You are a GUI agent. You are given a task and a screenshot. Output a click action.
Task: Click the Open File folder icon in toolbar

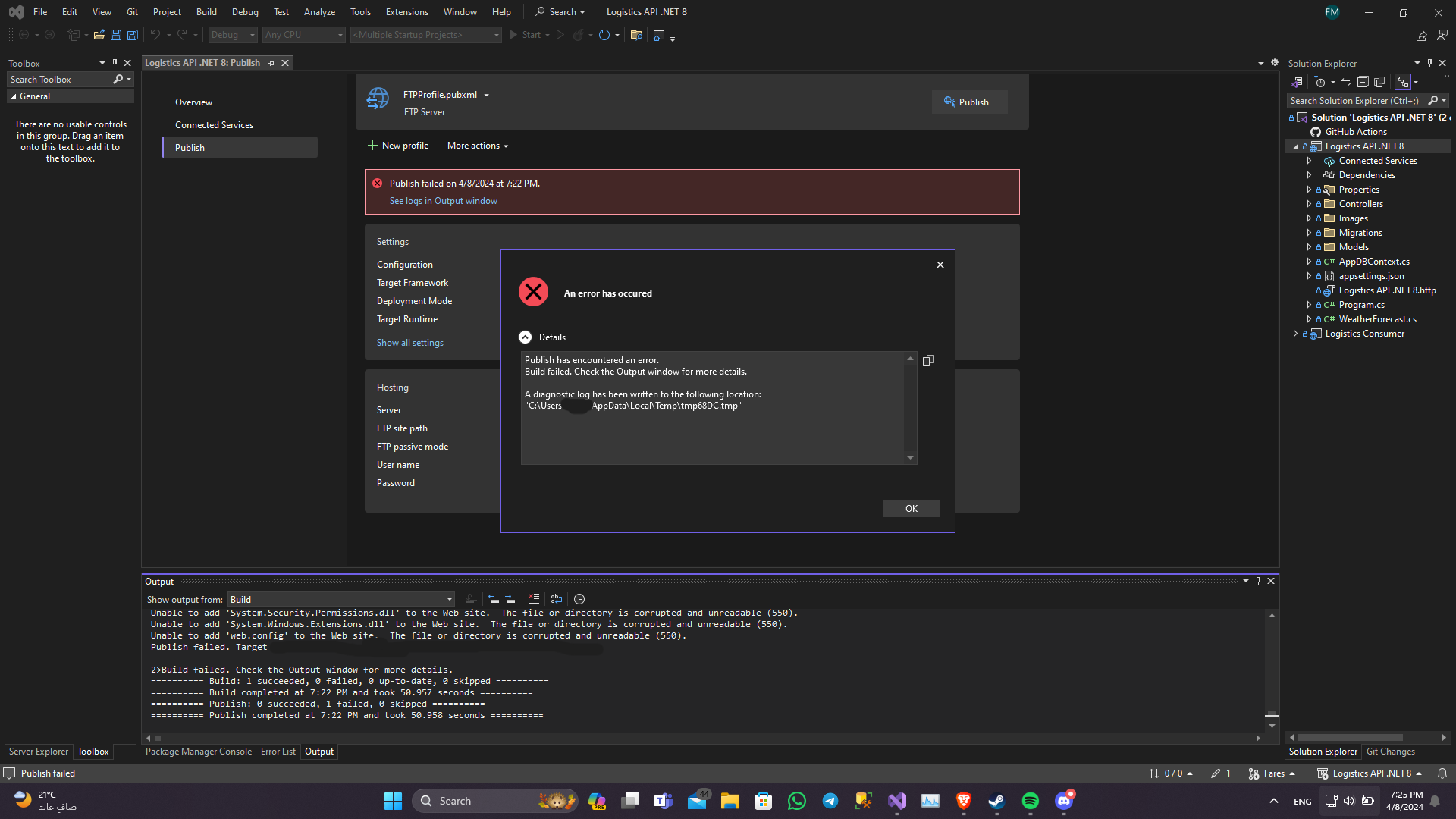(x=99, y=35)
